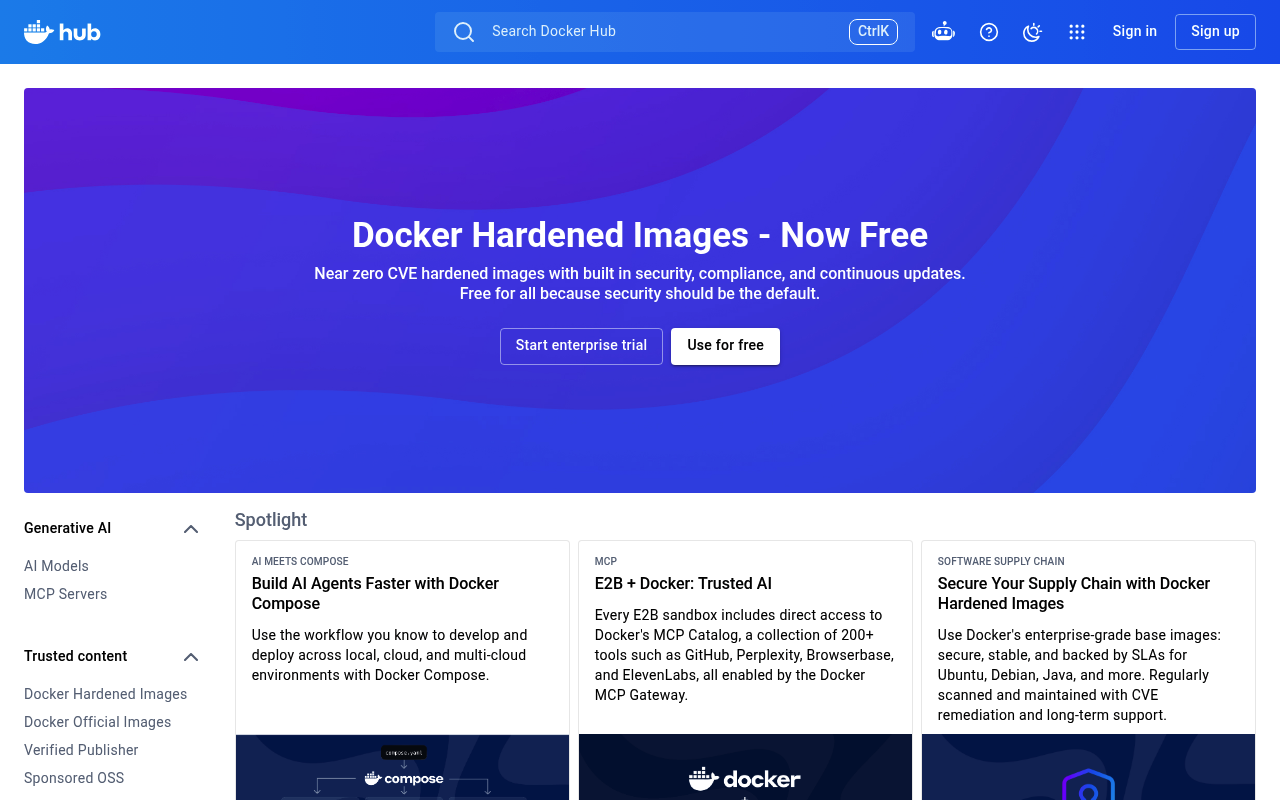Screen dimensions: 1280x800
Task: Click the SOFTWARE SUPPLY CHAIN label
Action: [x=1001, y=562]
